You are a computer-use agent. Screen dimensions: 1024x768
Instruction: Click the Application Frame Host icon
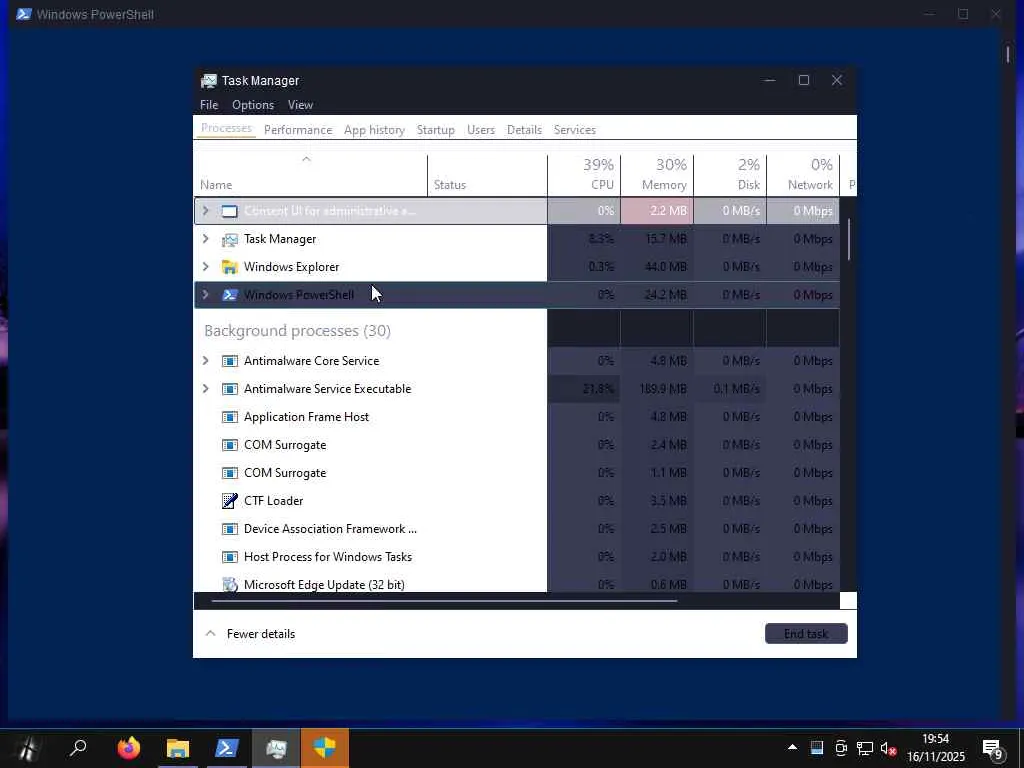(229, 417)
